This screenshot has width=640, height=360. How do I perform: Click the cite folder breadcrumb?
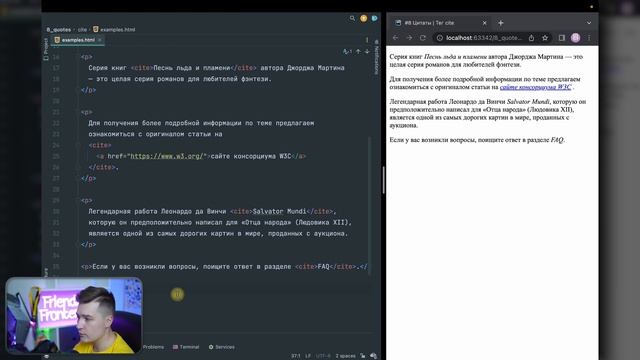click(82, 29)
